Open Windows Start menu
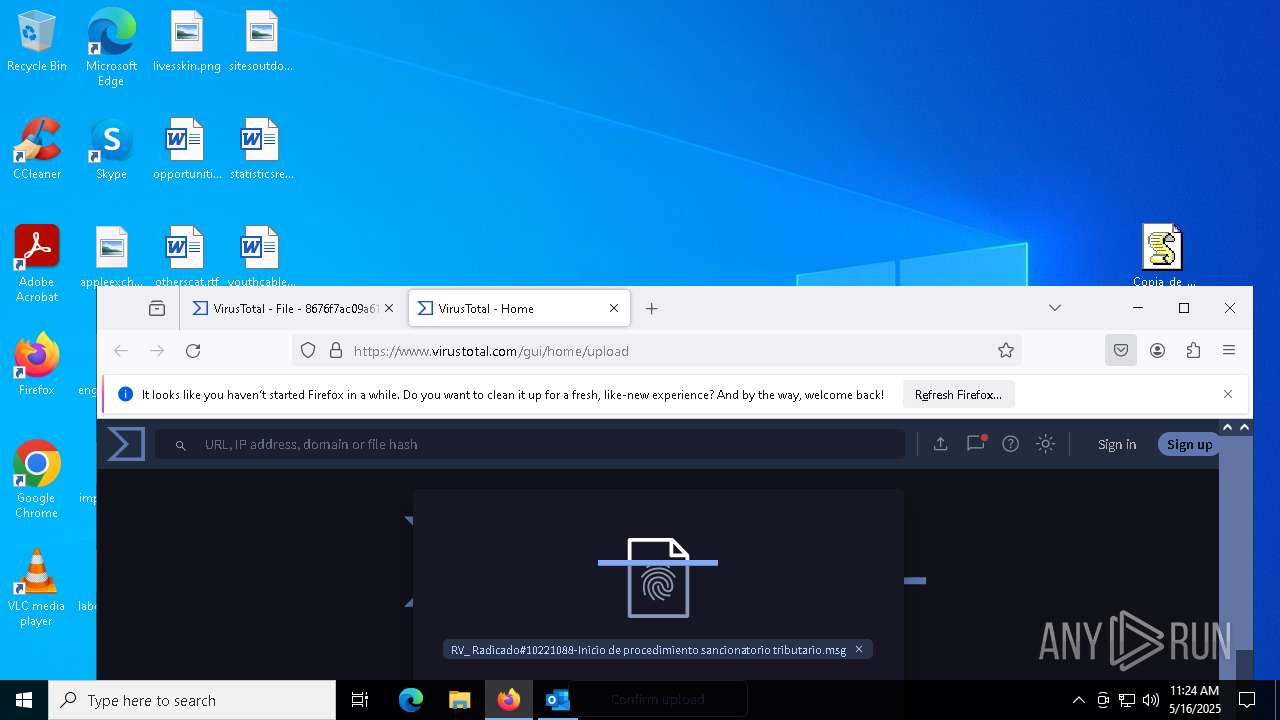This screenshot has height=720, width=1280. (x=24, y=700)
